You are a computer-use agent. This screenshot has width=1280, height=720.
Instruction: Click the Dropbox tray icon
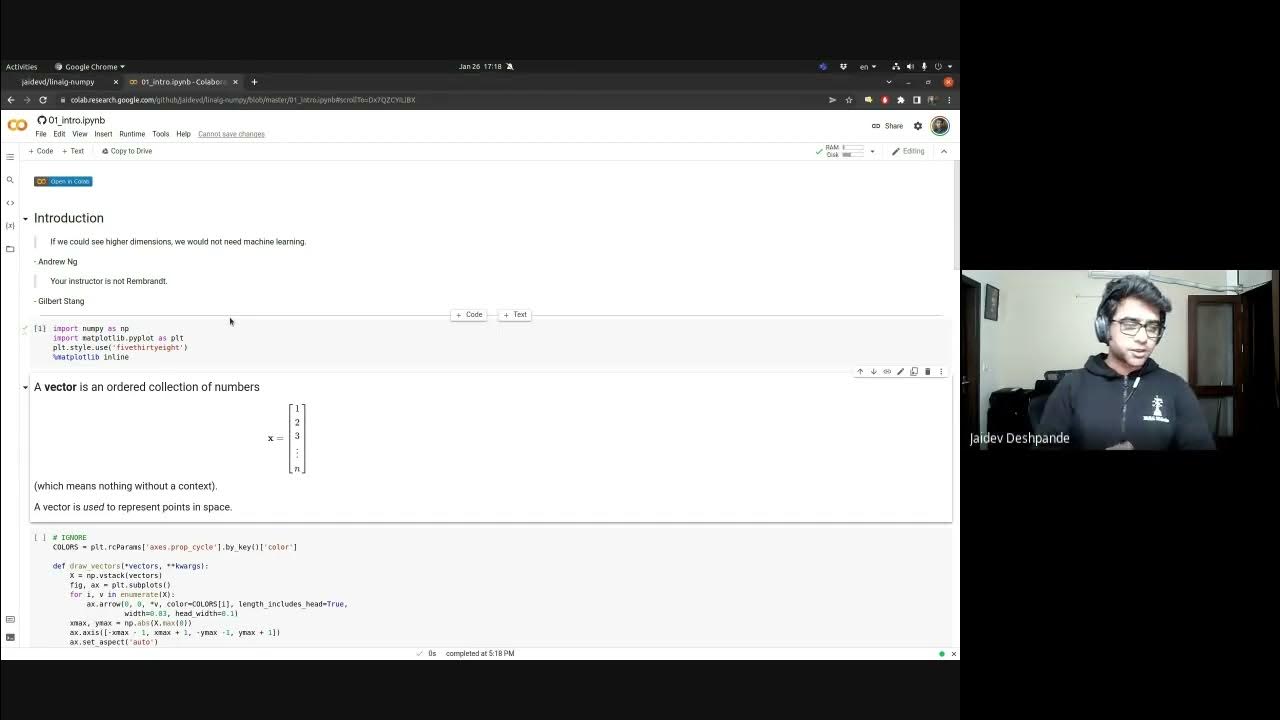click(844, 67)
